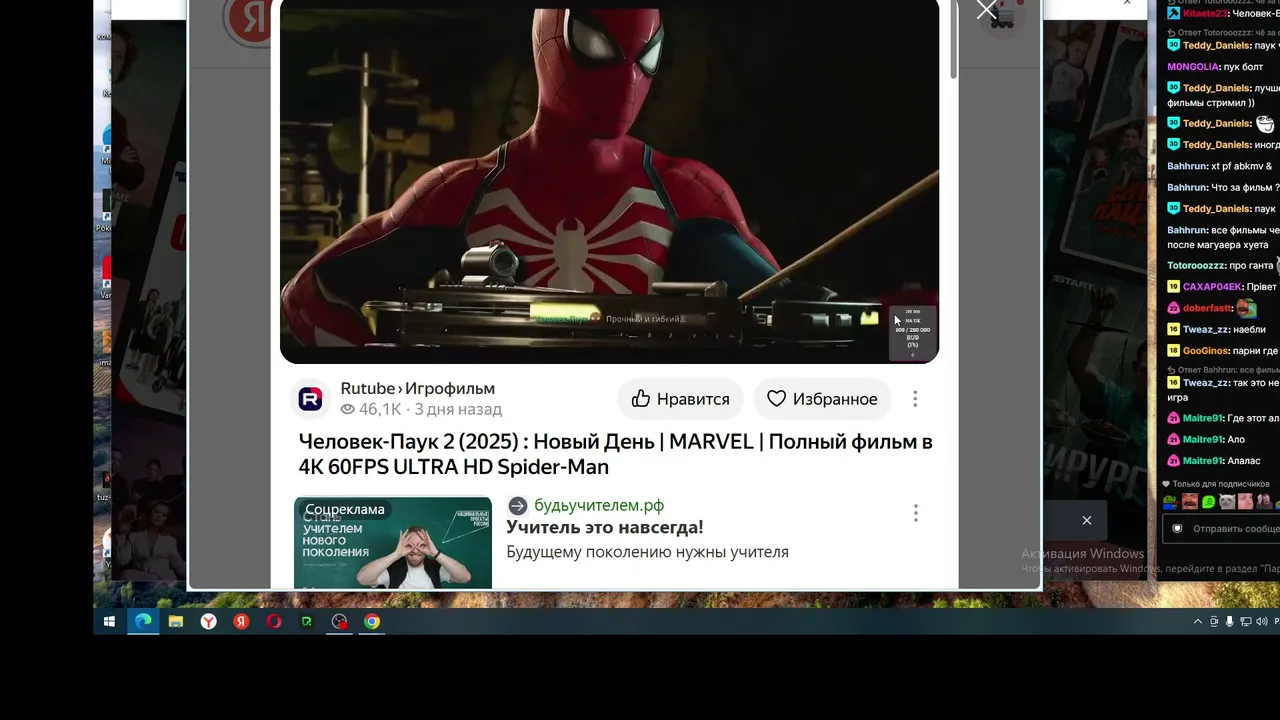Viewport: 1280px width, 720px height.
Task: Open the Человек-Паук 2 (2025) video title
Action: point(615,454)
